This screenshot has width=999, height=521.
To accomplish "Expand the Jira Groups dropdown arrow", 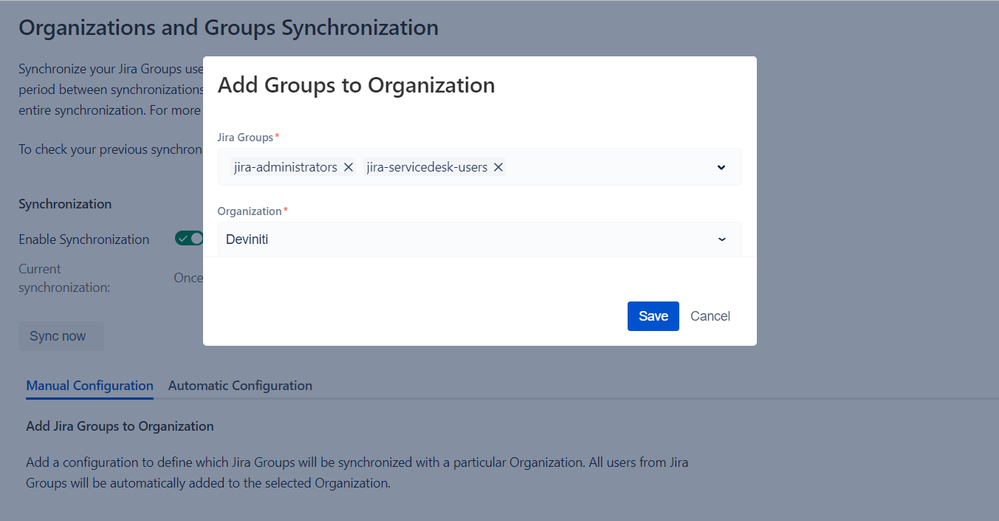I will [721, 168].
